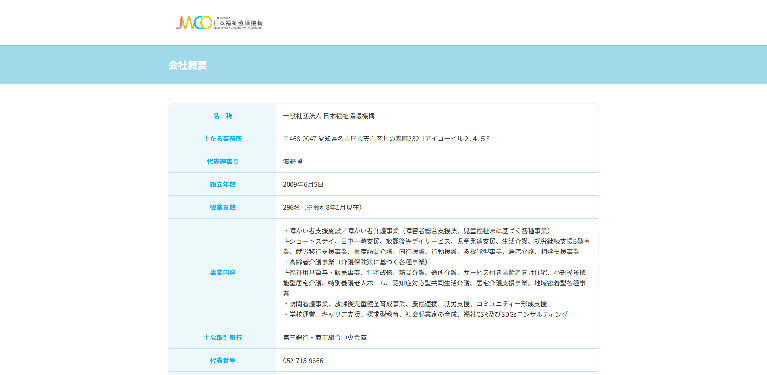Screen dimensions: 767x375
Task: Select the 2009年 establishment date value
Action: coord(303,184)
